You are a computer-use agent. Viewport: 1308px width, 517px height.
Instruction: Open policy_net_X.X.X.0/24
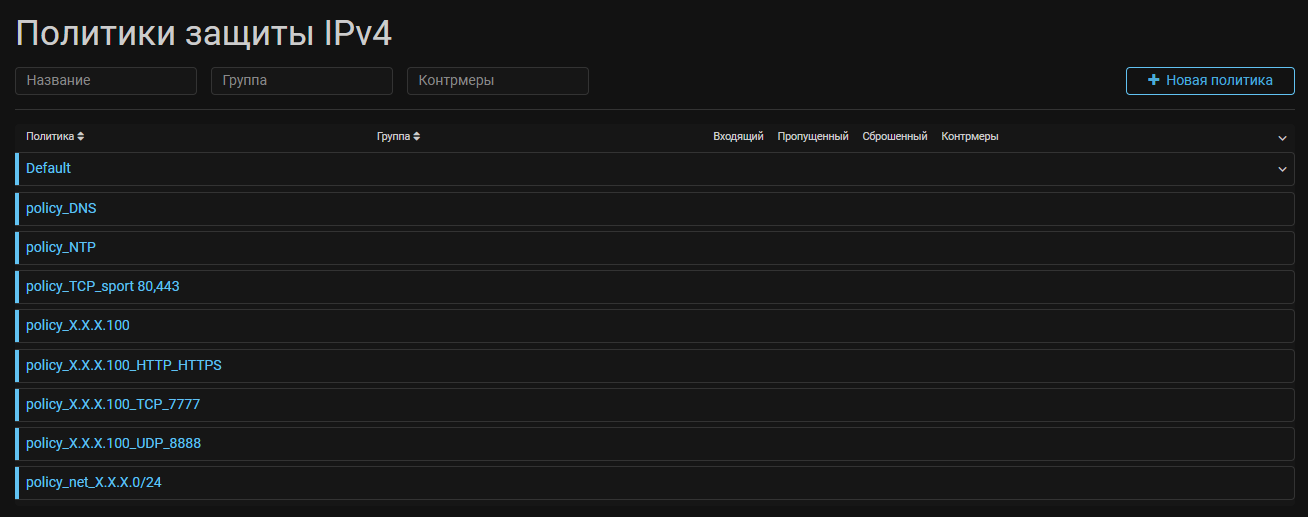(94, 482)
